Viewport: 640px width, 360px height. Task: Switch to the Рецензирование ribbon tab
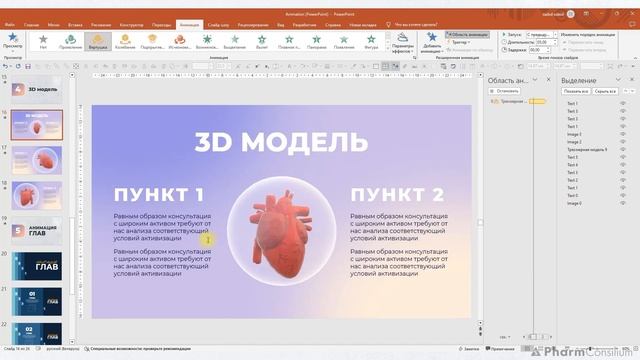point(253,25)
